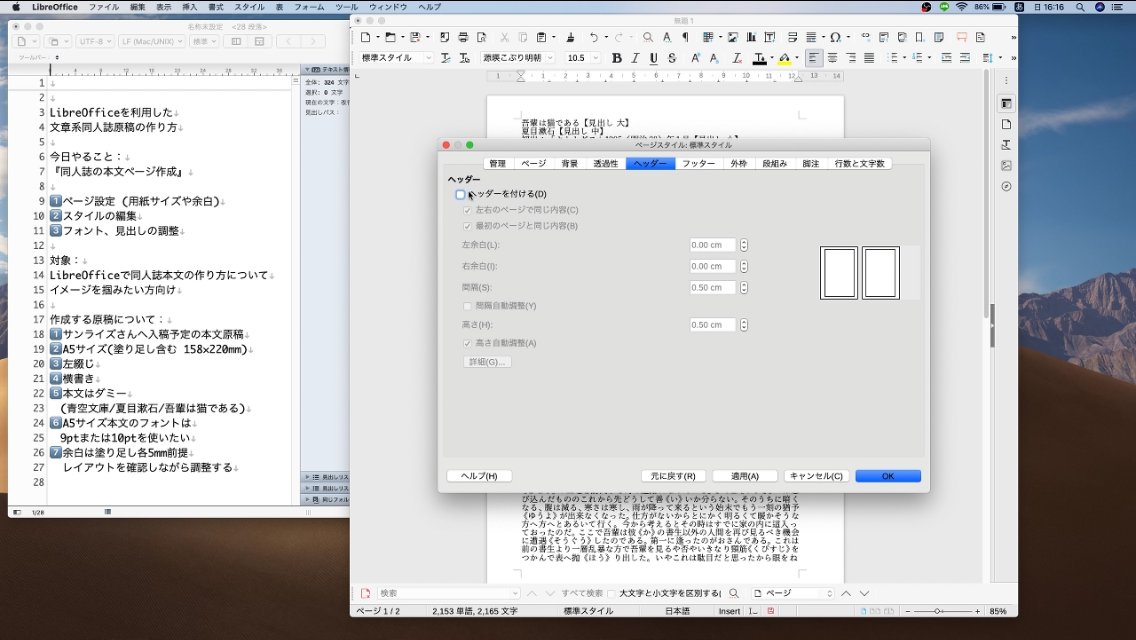Viewport: 1136px width, 640px height.
Task: Open the 書式 menu in the menu bar
Action: 216,7
